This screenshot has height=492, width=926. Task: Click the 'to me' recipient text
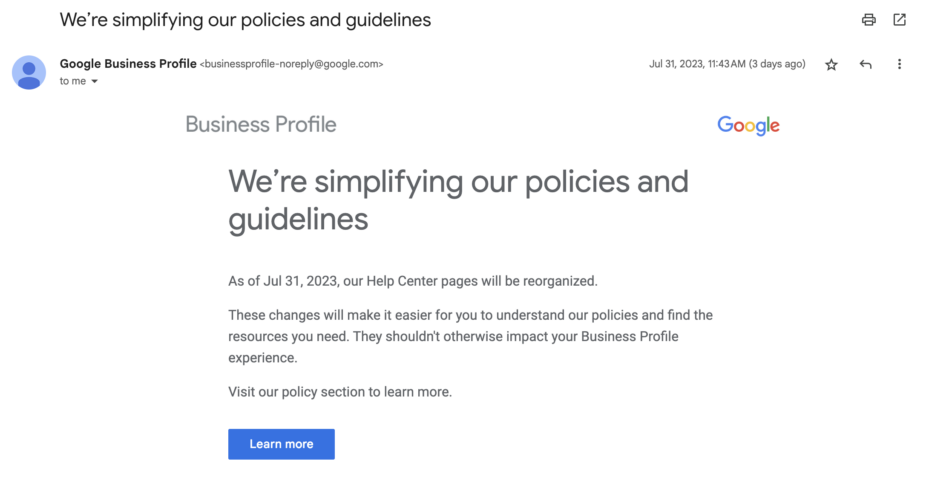click(x=73, y=82)
